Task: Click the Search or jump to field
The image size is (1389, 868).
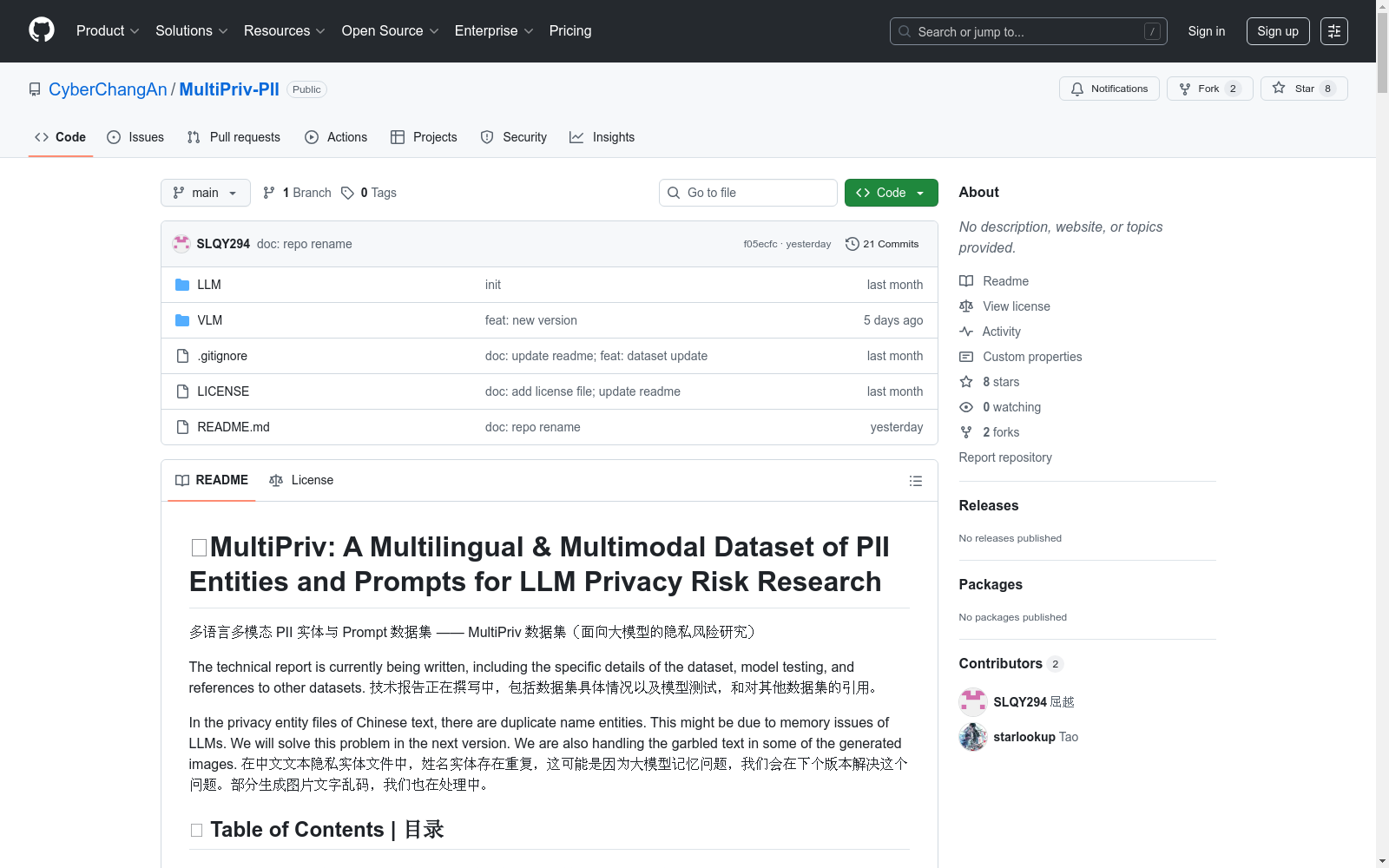Action: tap(1029, 31)
